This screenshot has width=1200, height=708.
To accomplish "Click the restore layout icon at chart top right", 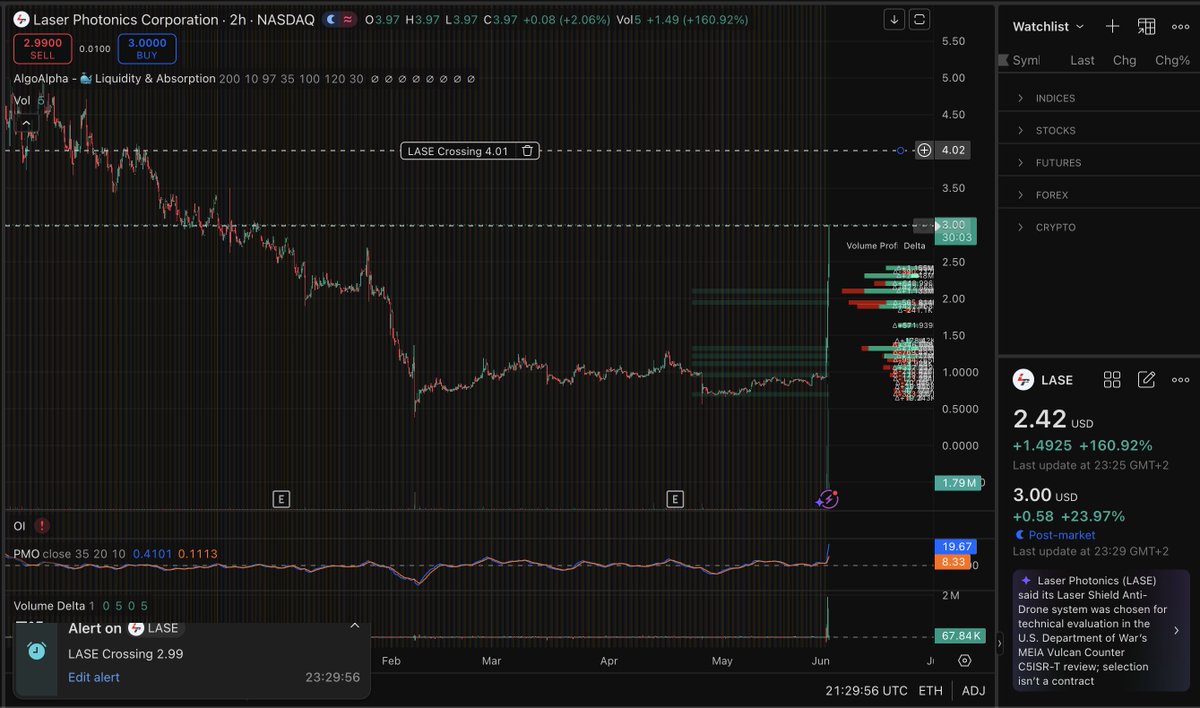I will coord(920,19).
